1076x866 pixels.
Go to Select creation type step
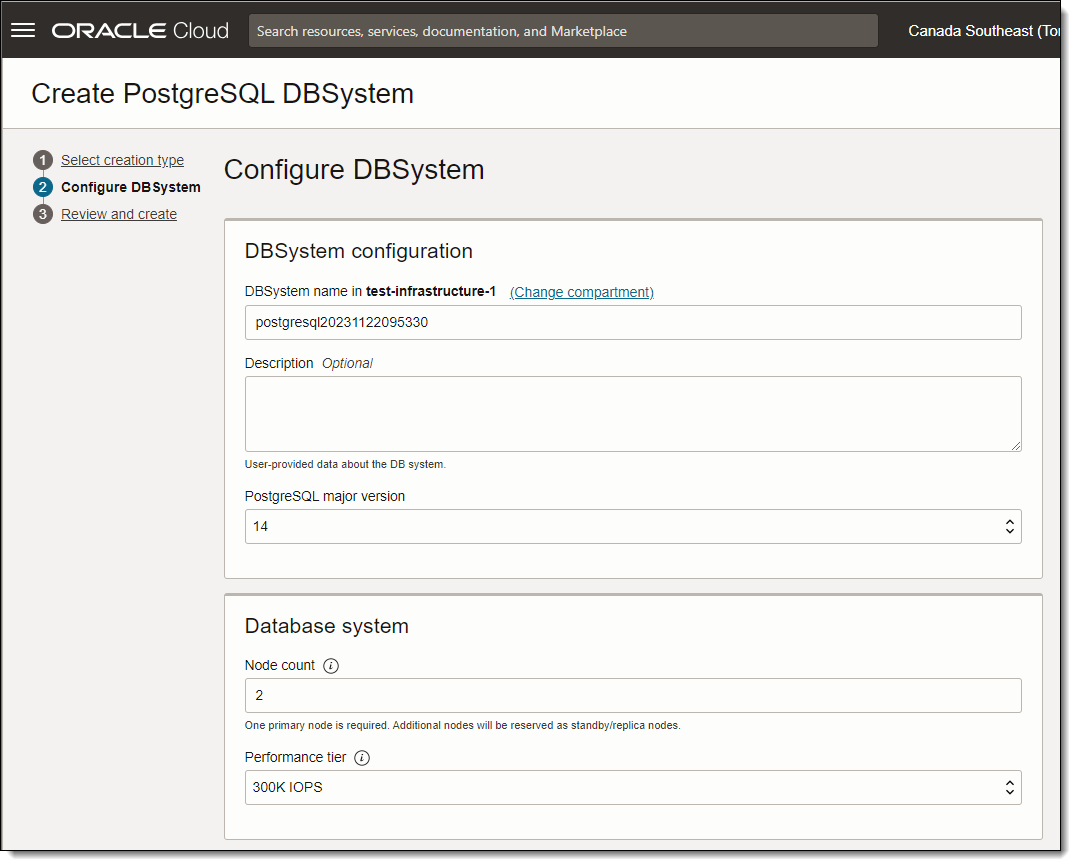tap(122, 160)
